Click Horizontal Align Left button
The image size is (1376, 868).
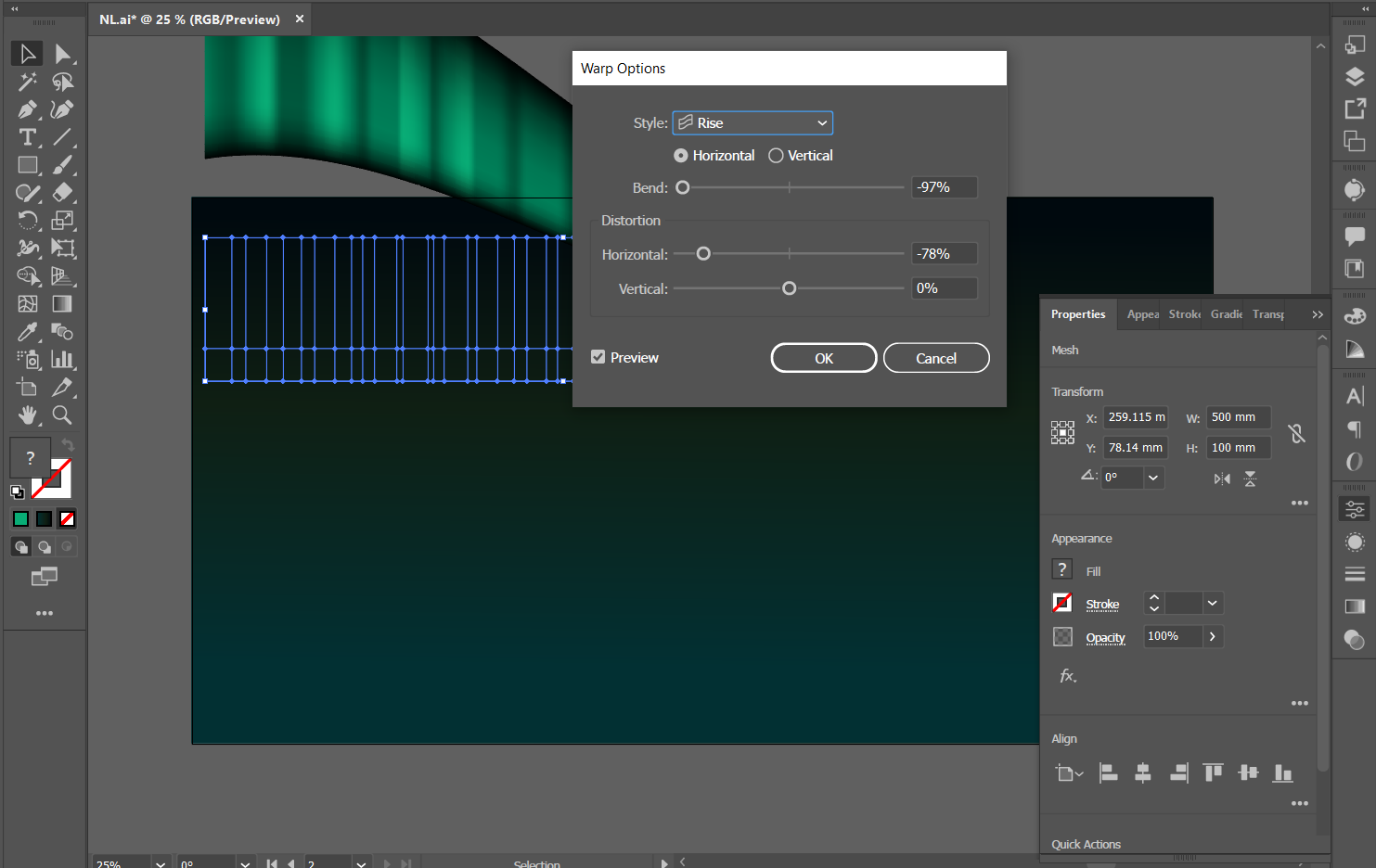[1108, 772]
